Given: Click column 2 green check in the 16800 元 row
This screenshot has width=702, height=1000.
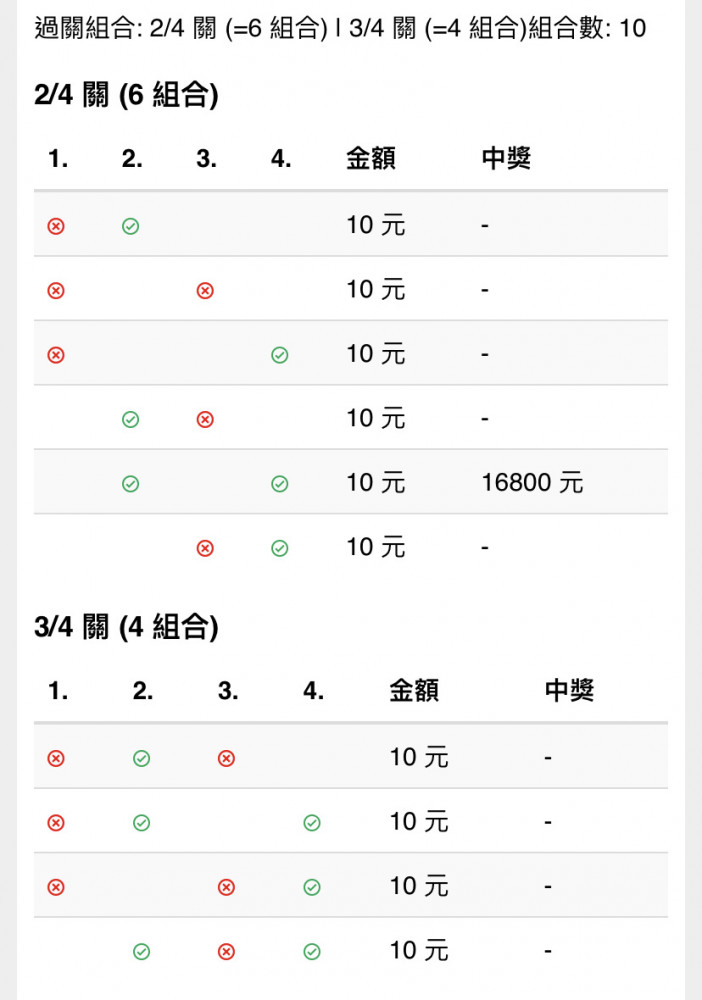Looking at the screenshot, I should 131,484.
